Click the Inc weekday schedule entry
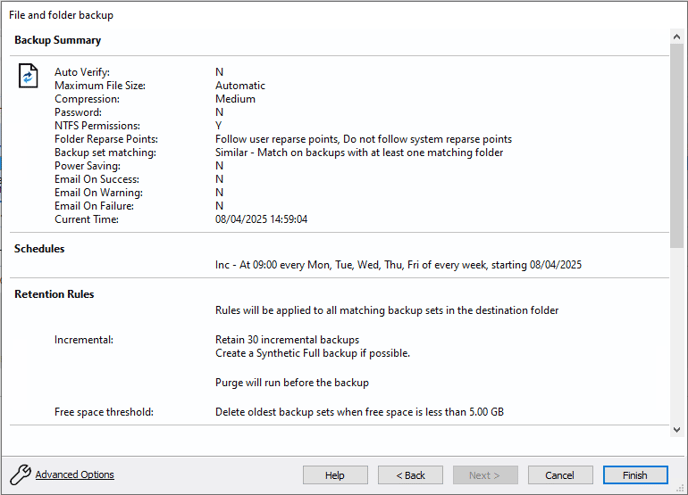Image resolution: width=688 pixels, height=495 pixels. [398, 265]
